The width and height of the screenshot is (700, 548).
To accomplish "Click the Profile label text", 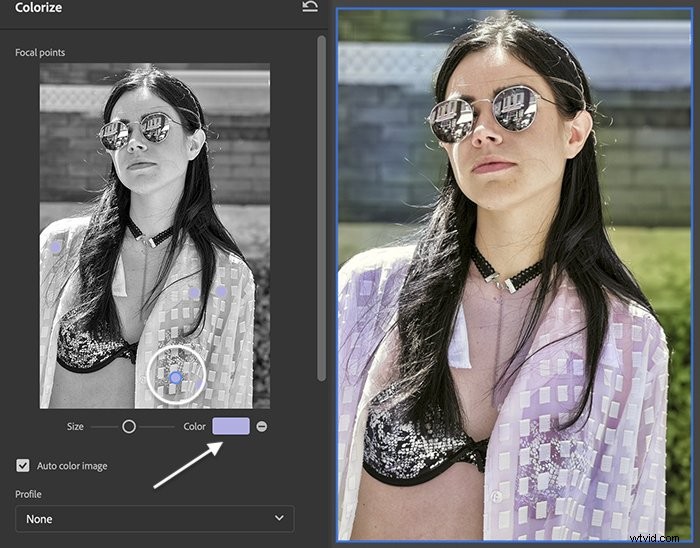I will point(28,494).
